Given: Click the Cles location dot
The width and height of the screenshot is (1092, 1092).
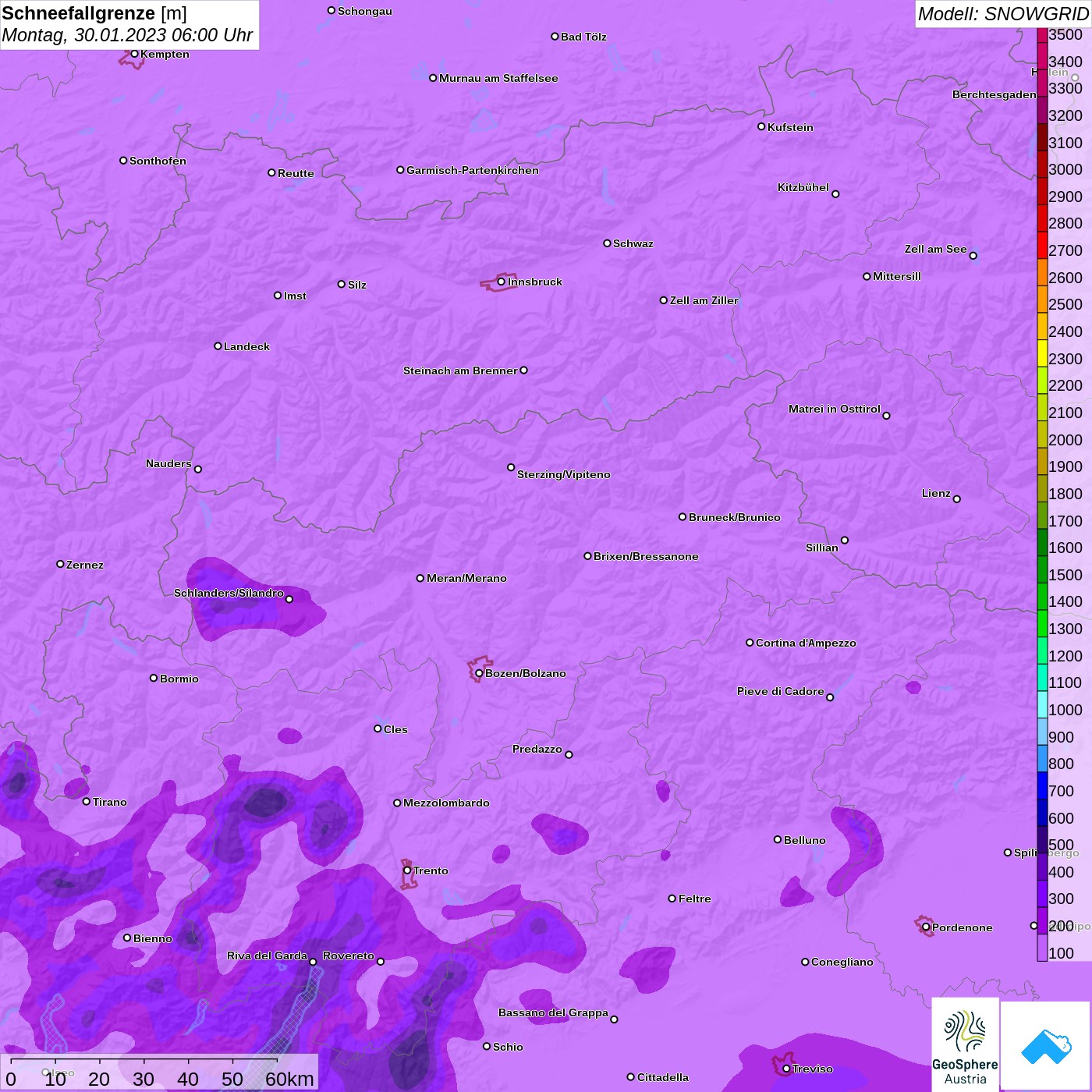Looking at the screenshot, I should (378, 729).
